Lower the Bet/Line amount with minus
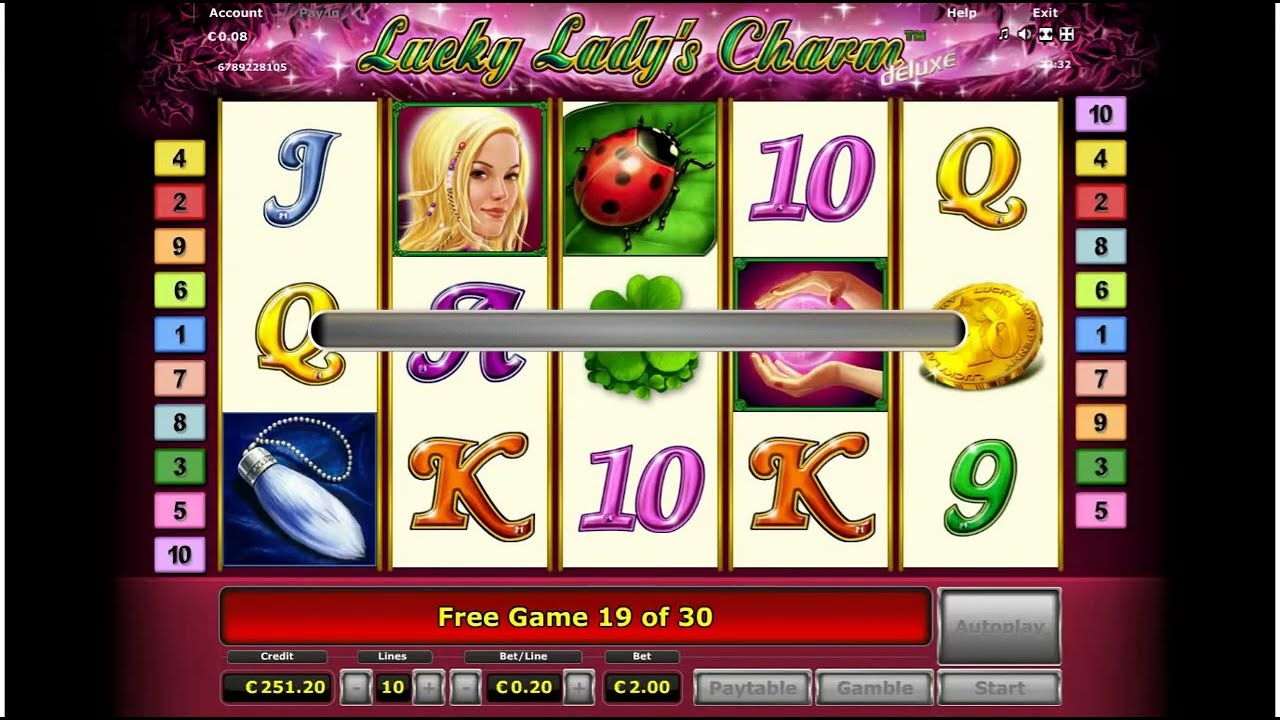 (465, 688)
